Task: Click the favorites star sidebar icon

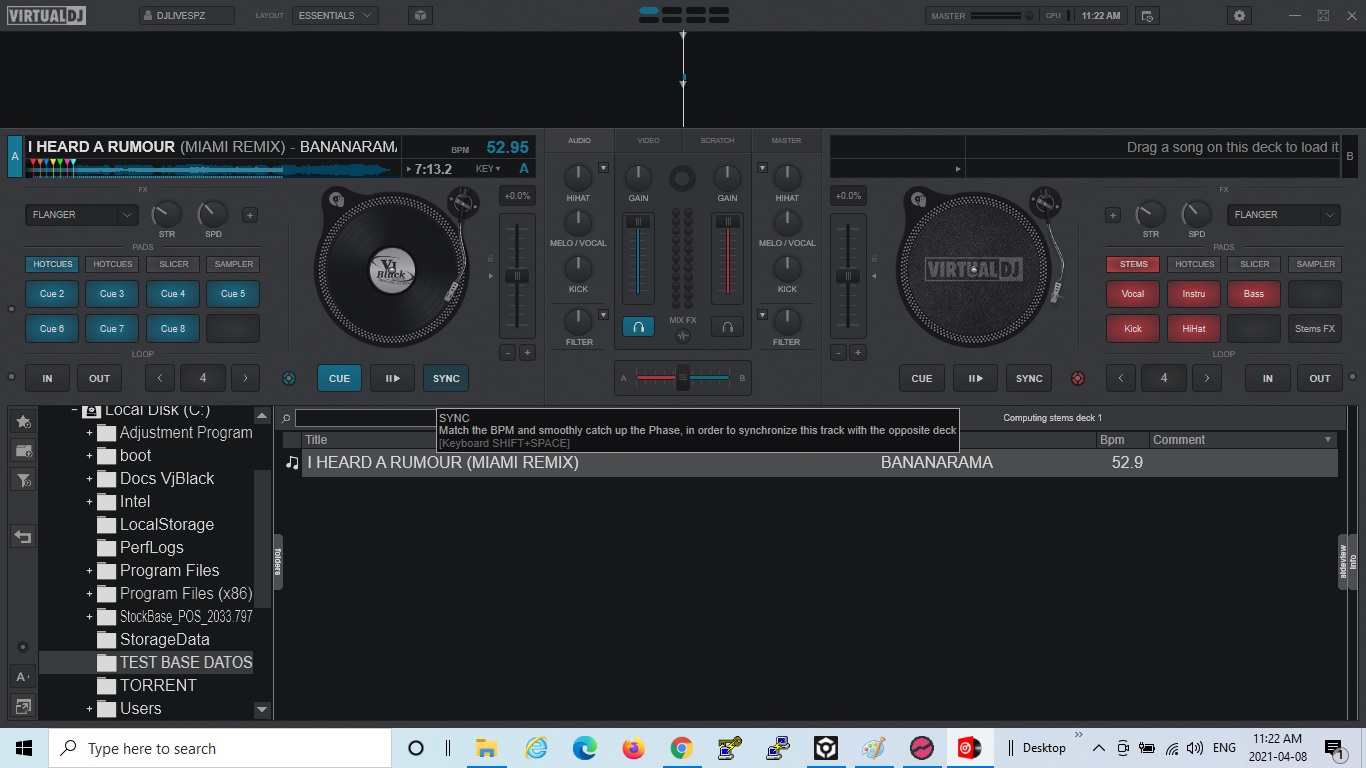Action: tap(23, 422)
